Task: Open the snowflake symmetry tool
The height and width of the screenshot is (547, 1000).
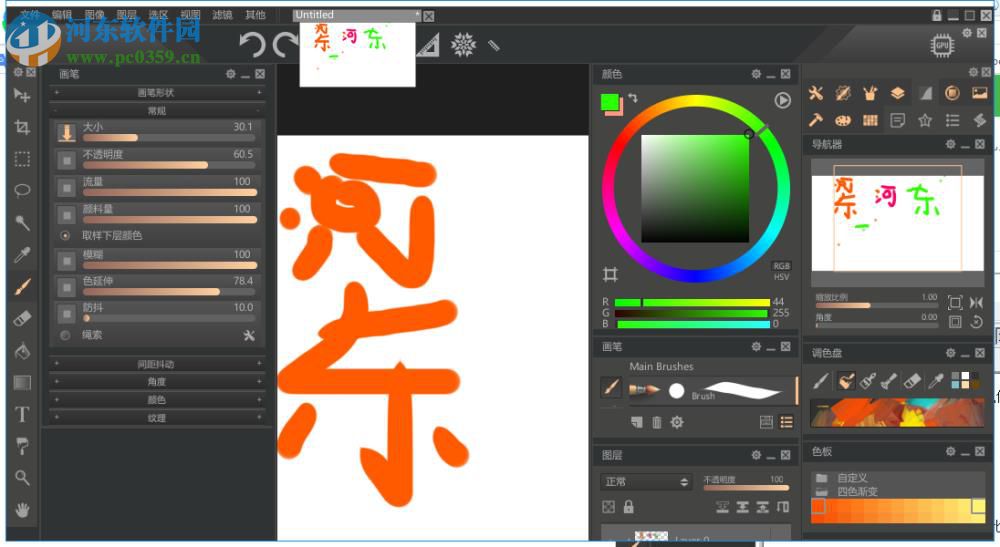Action: click(x=463, y=45)
